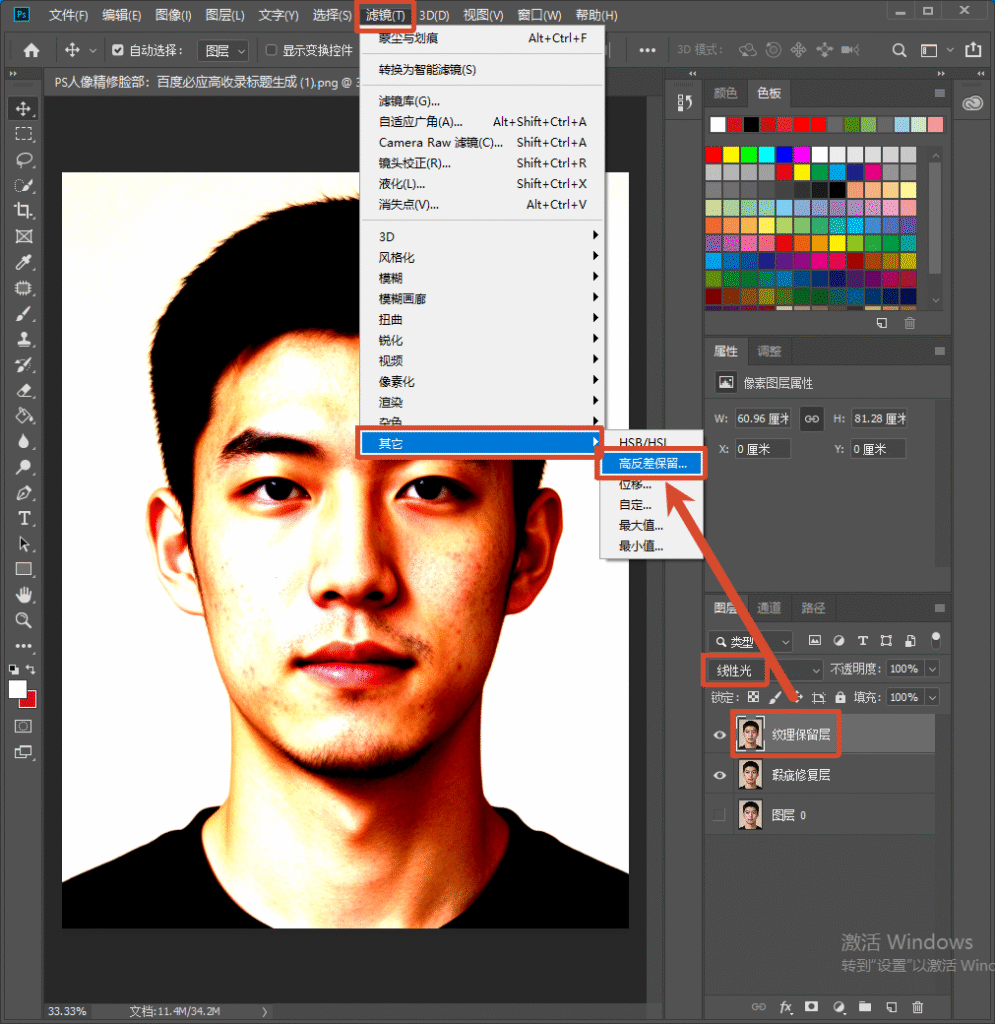Select the Move tool in the toolbar
The width and height of the screenshot is (995, 1024).
click(24, 108)
